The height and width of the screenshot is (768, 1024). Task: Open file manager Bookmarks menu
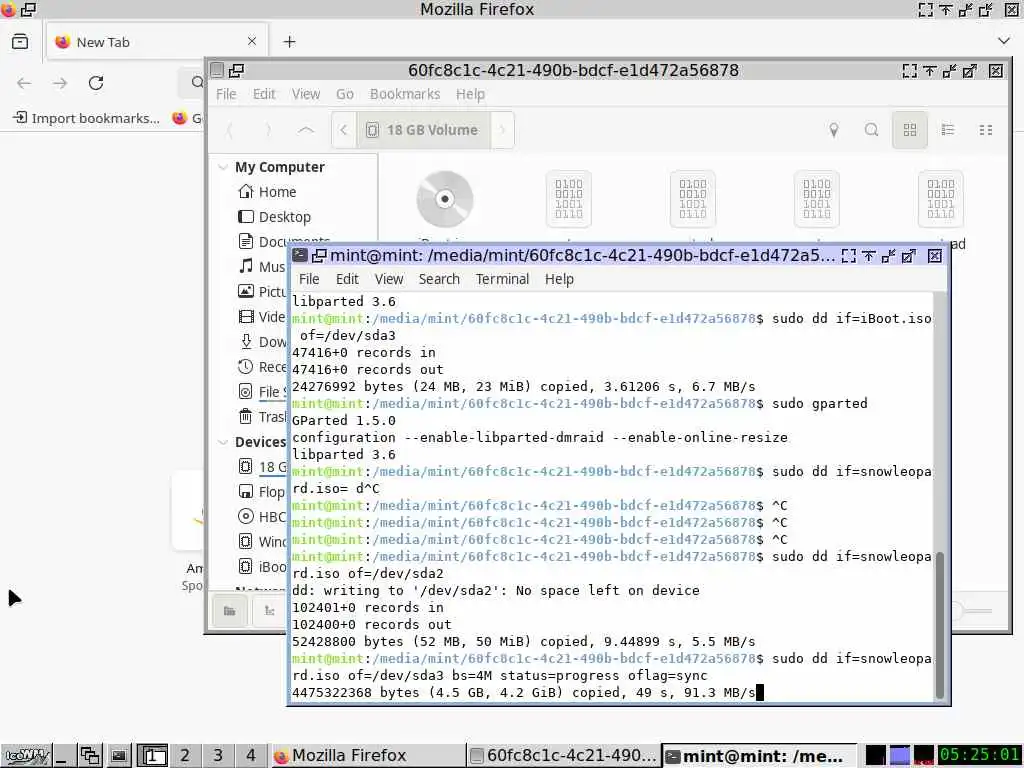point(405,94)
